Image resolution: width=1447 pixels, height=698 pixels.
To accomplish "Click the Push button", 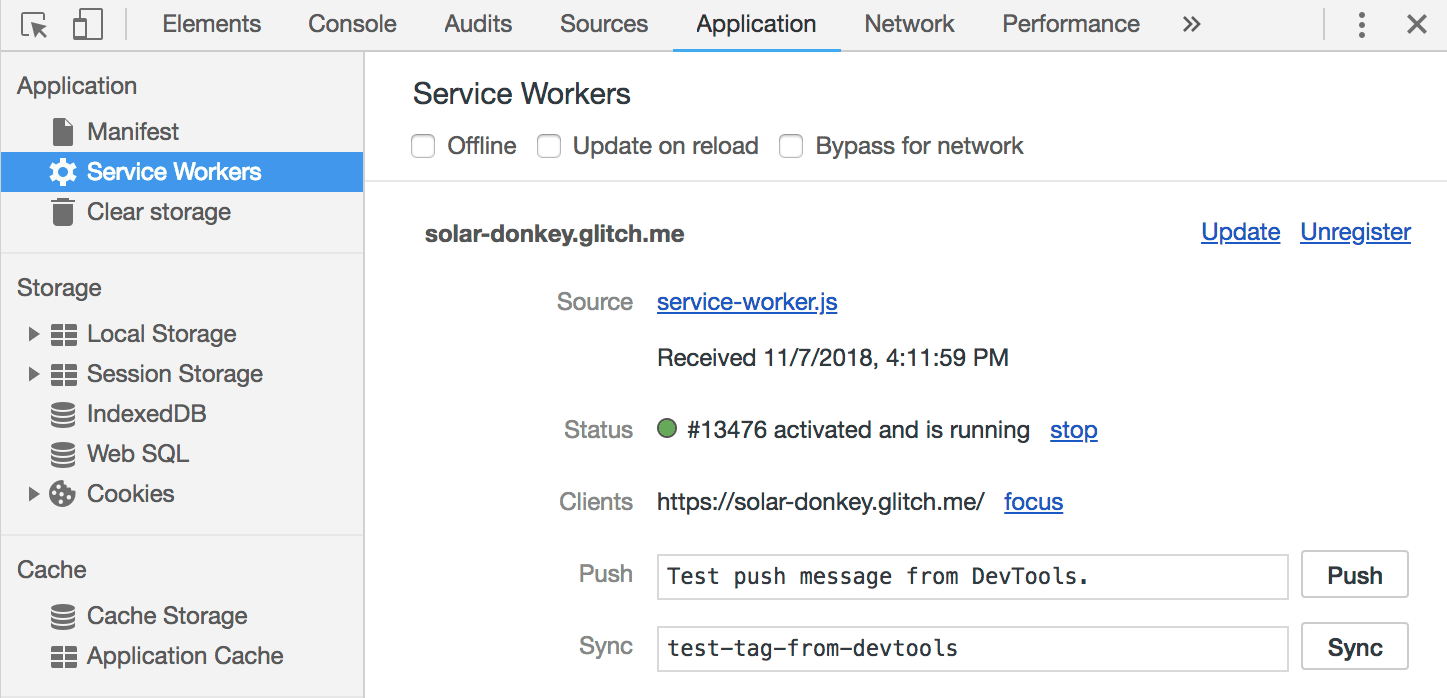I will (1354, 574).
